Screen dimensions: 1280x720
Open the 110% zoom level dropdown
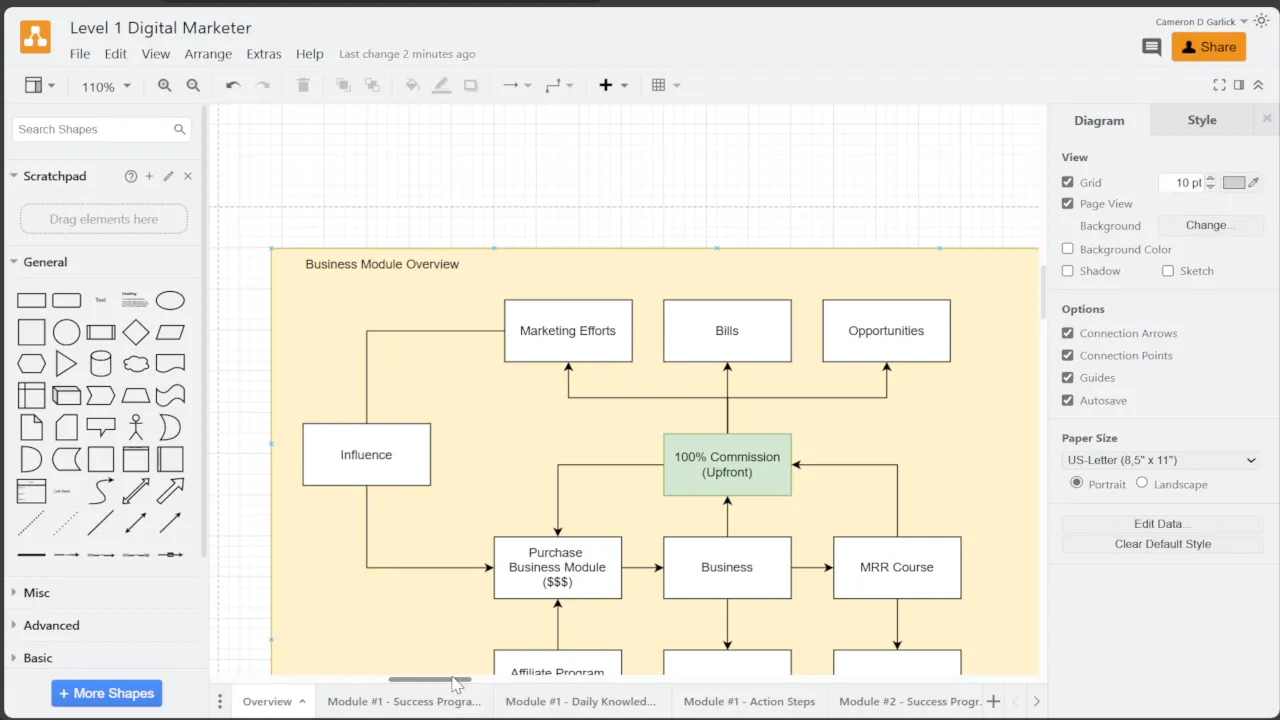[x=105, y=87]
